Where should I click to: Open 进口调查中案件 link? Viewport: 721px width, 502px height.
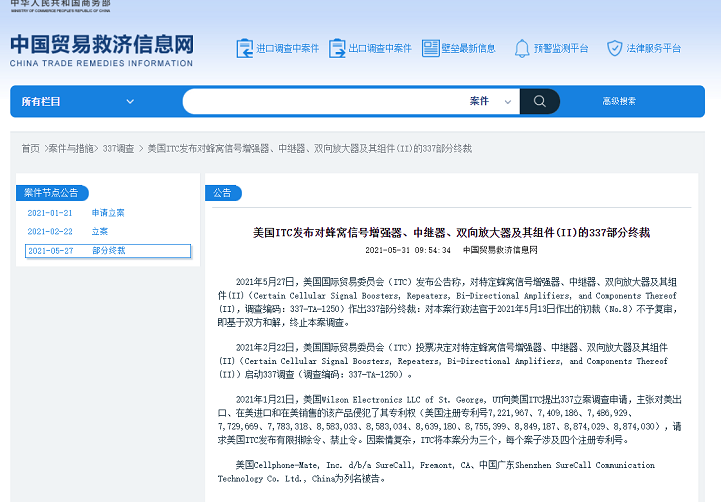[x=287, y=48]
